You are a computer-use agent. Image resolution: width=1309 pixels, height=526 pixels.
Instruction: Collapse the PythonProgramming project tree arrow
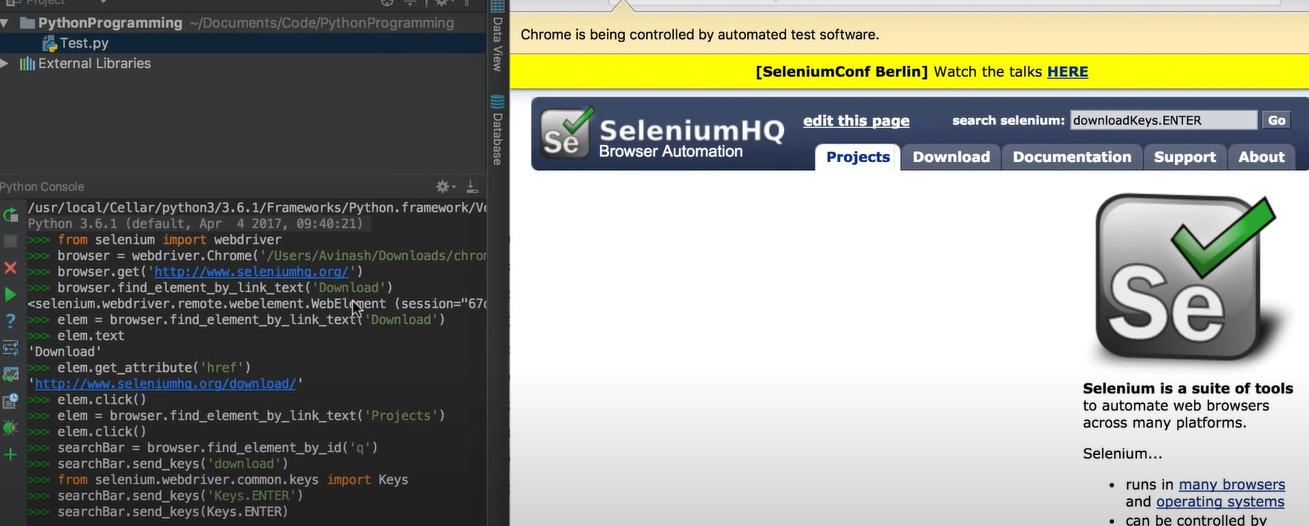pos(6,23)
